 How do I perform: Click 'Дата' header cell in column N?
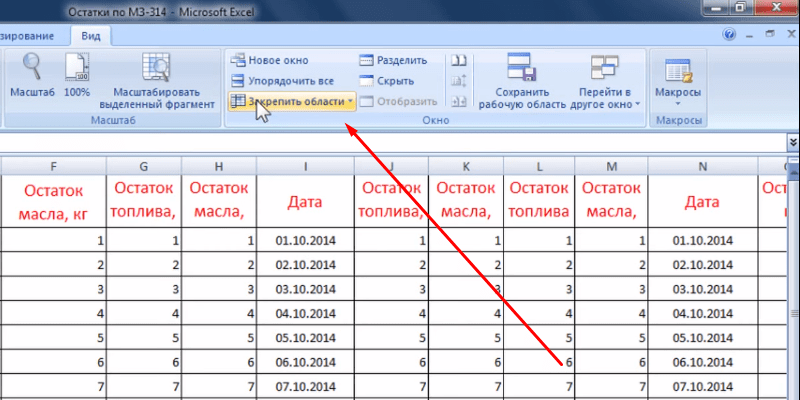pos(703,201)
